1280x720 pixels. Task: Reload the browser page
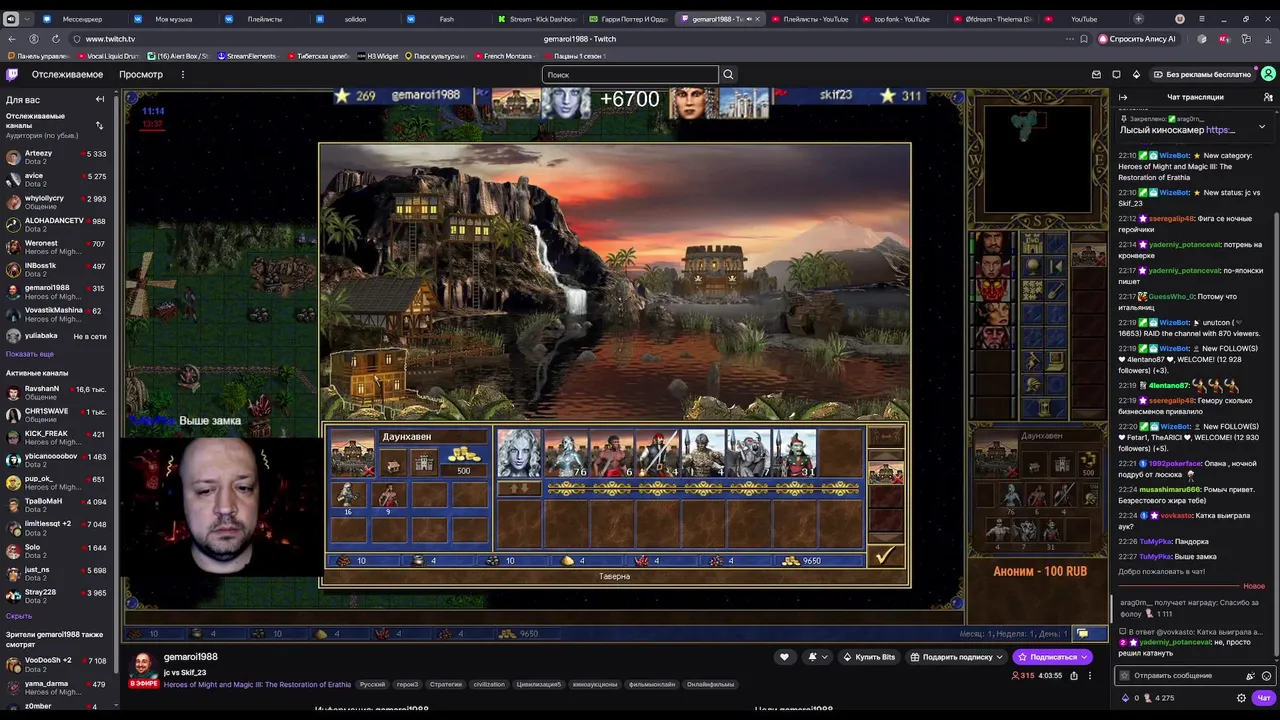tap(56, 39)
